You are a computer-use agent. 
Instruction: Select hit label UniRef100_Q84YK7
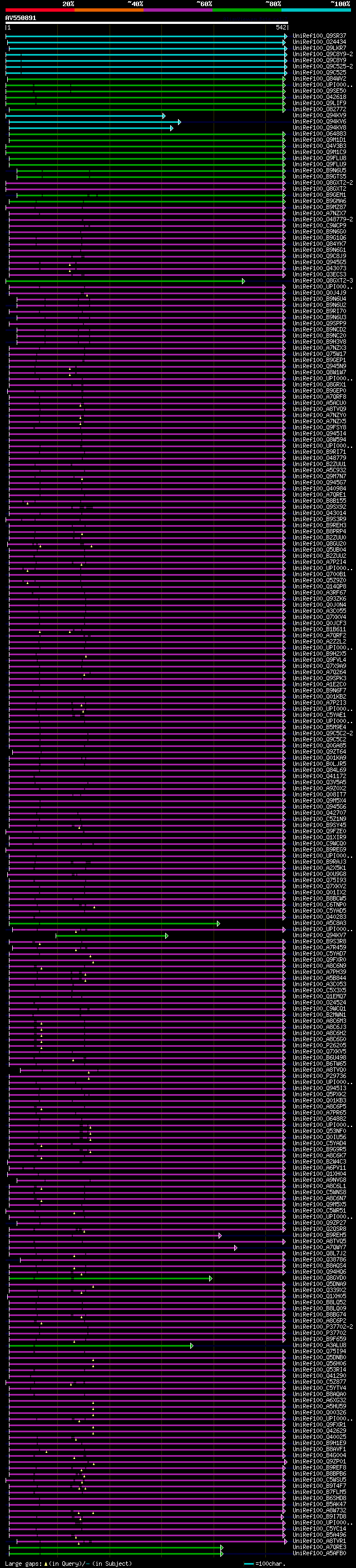pyautogui.click(x=319, y=244)
